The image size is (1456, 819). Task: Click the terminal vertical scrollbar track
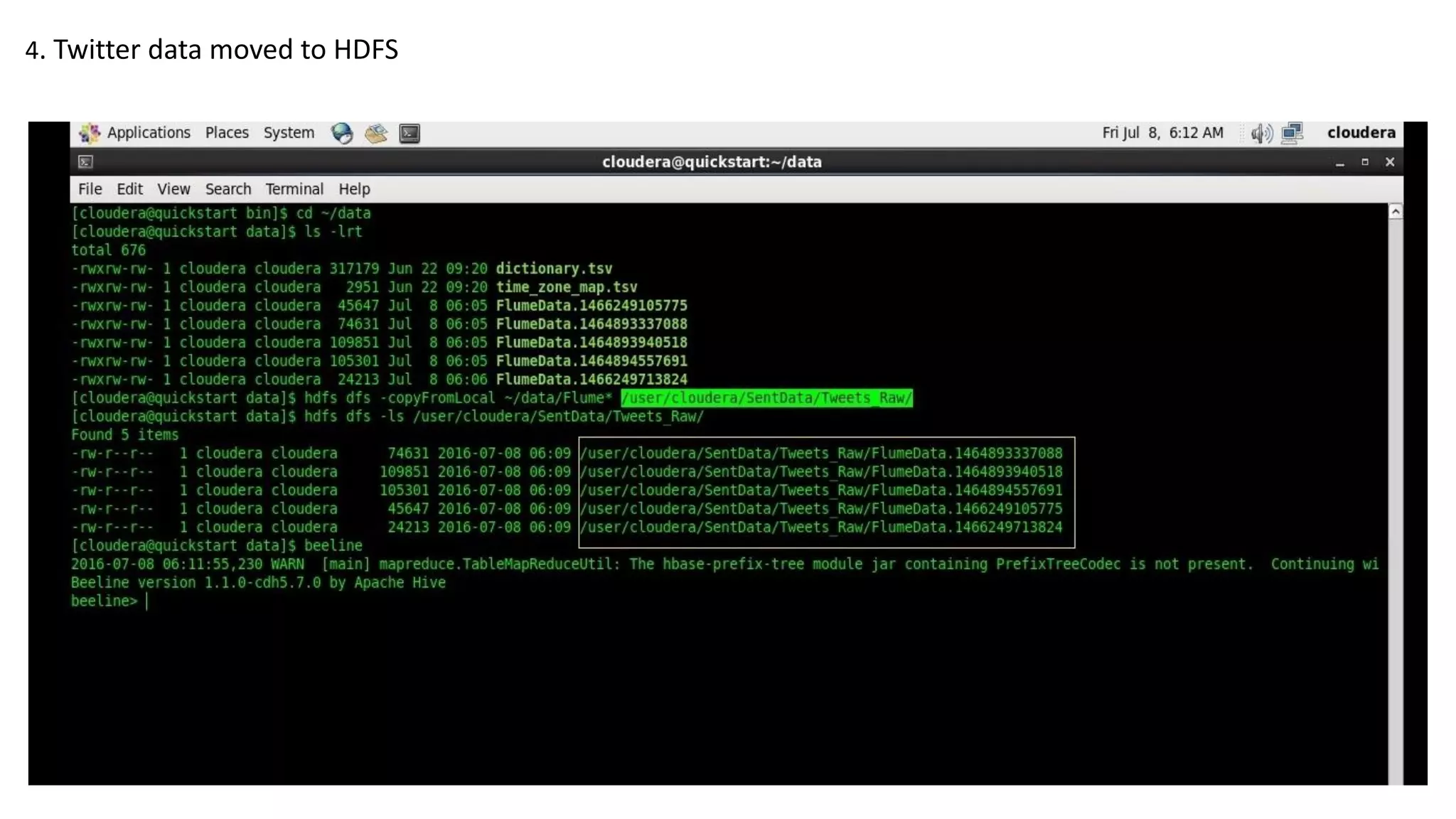pyautogui.click(x=1396, y=501)
